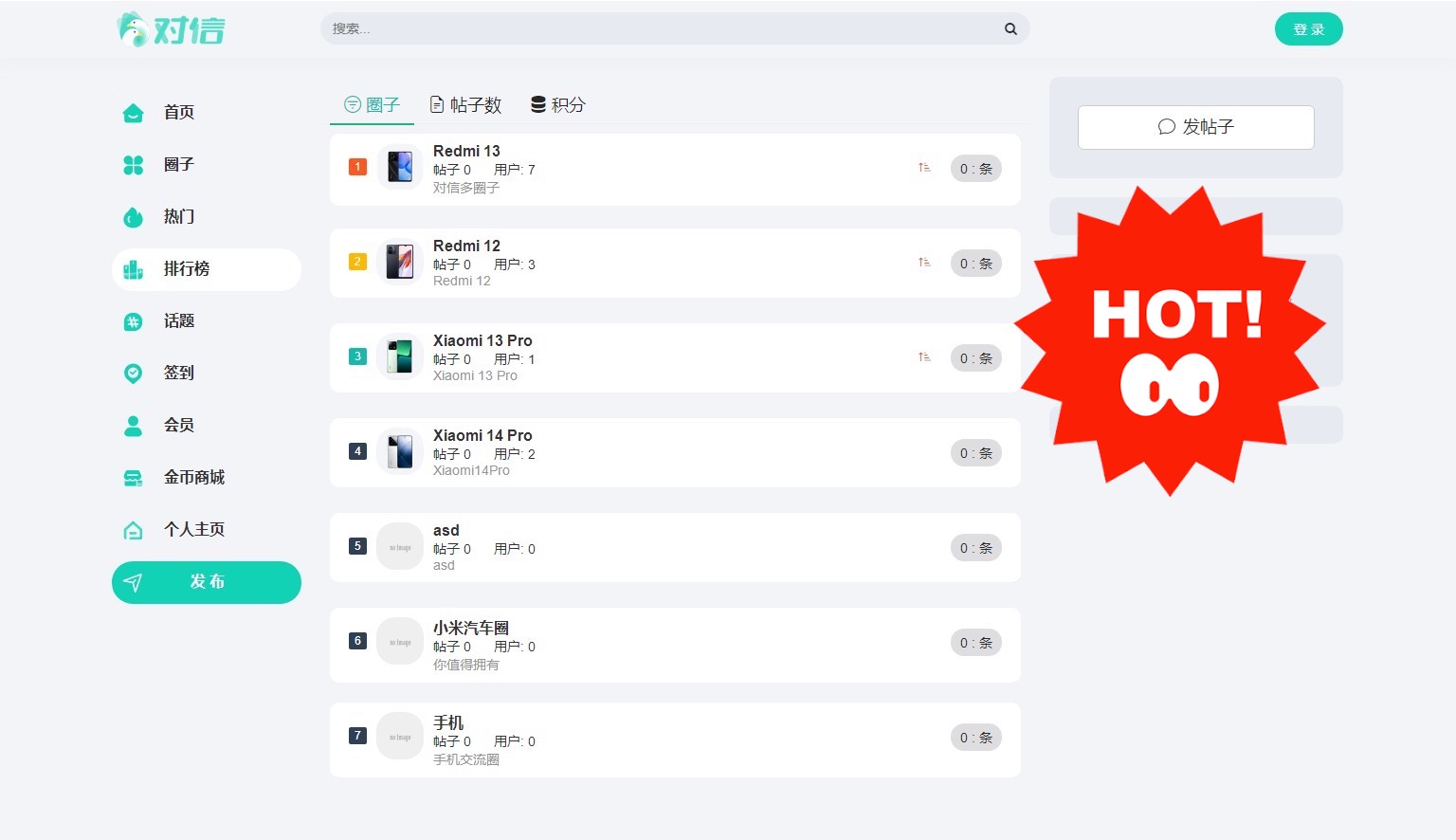Open the 首页 home sidebar icon
This screenshot has width=1456, height=840.
tap(134, 113)
